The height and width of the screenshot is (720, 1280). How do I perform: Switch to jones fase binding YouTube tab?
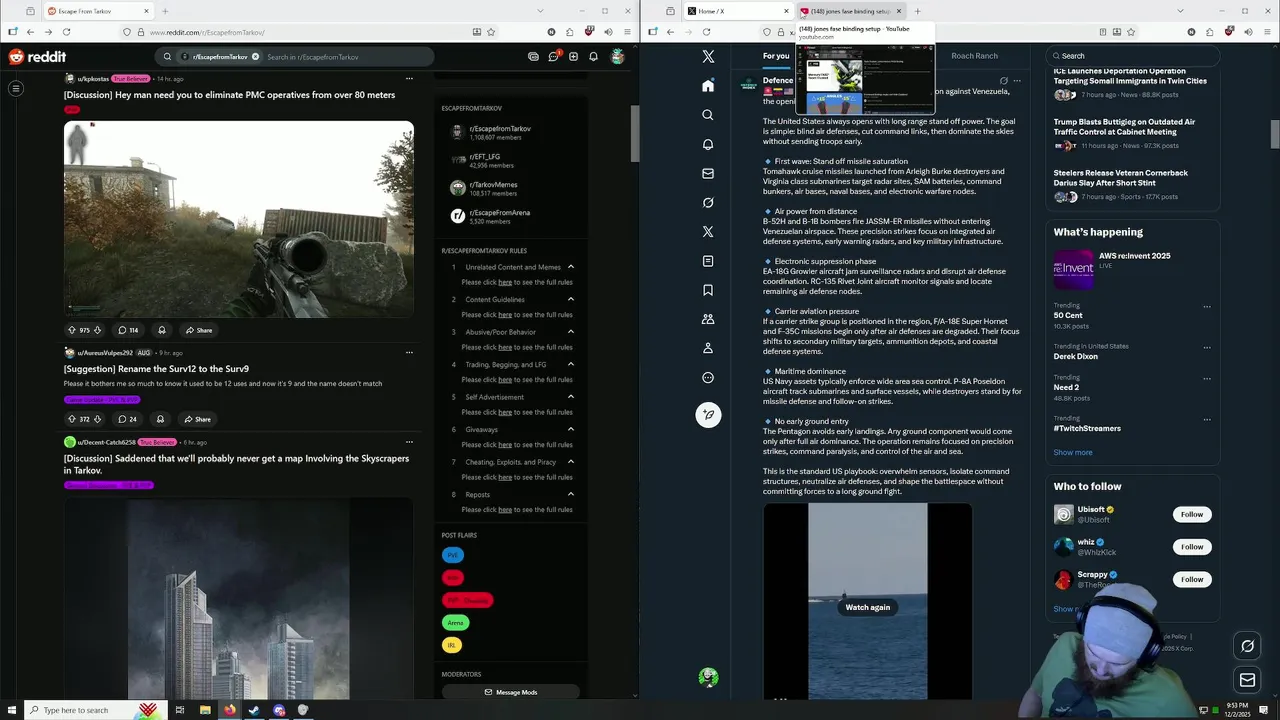tap(851, 11)
